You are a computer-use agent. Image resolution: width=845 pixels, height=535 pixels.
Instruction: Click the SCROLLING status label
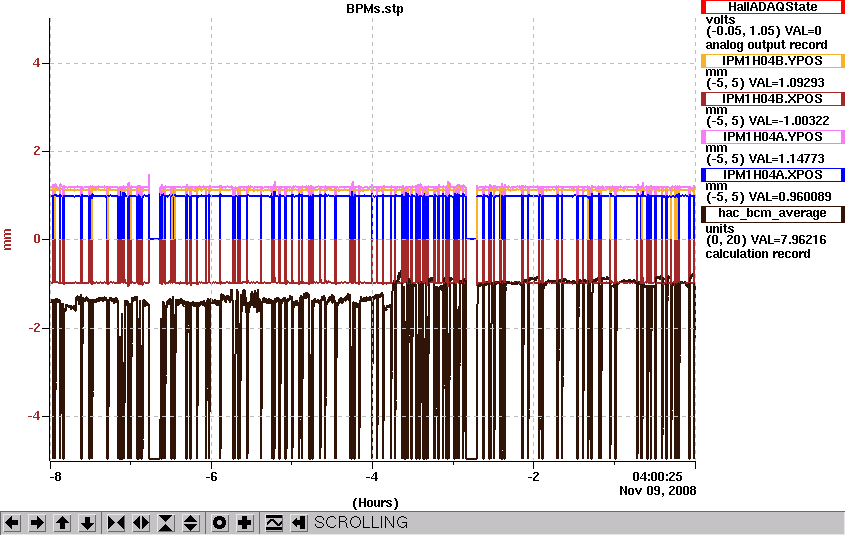(x=361, y=523)
